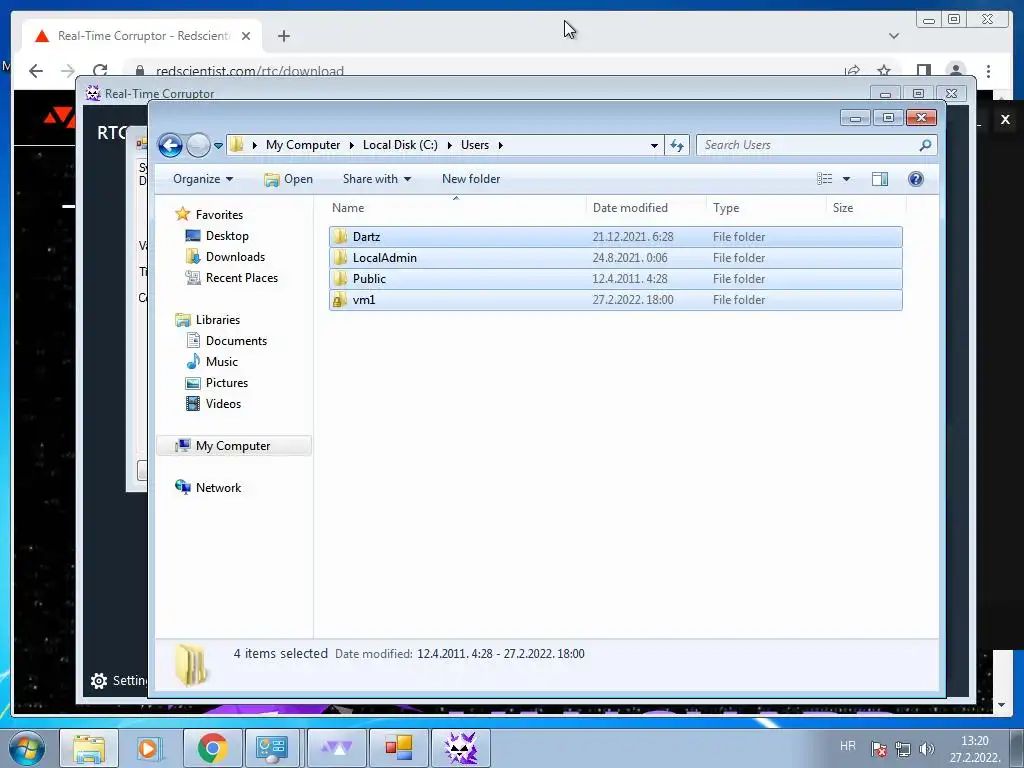Click the volume speaker tray icon

(927, 748)
